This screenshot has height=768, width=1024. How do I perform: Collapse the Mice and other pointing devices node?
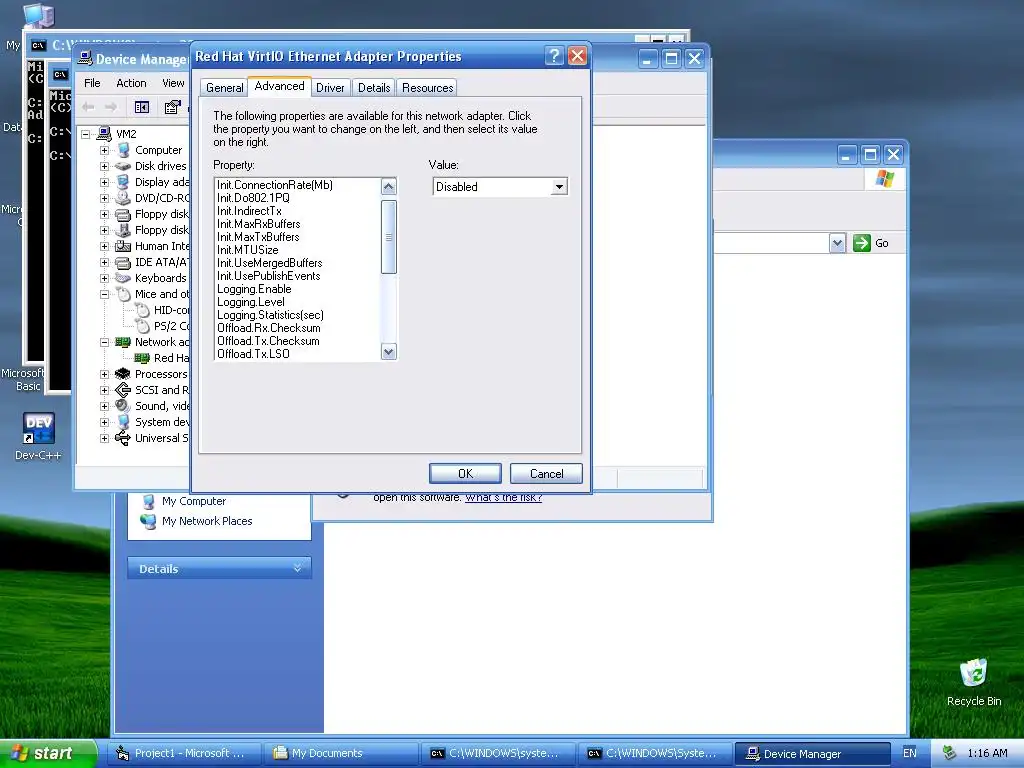pyautogui.click(x=104, y=294)
